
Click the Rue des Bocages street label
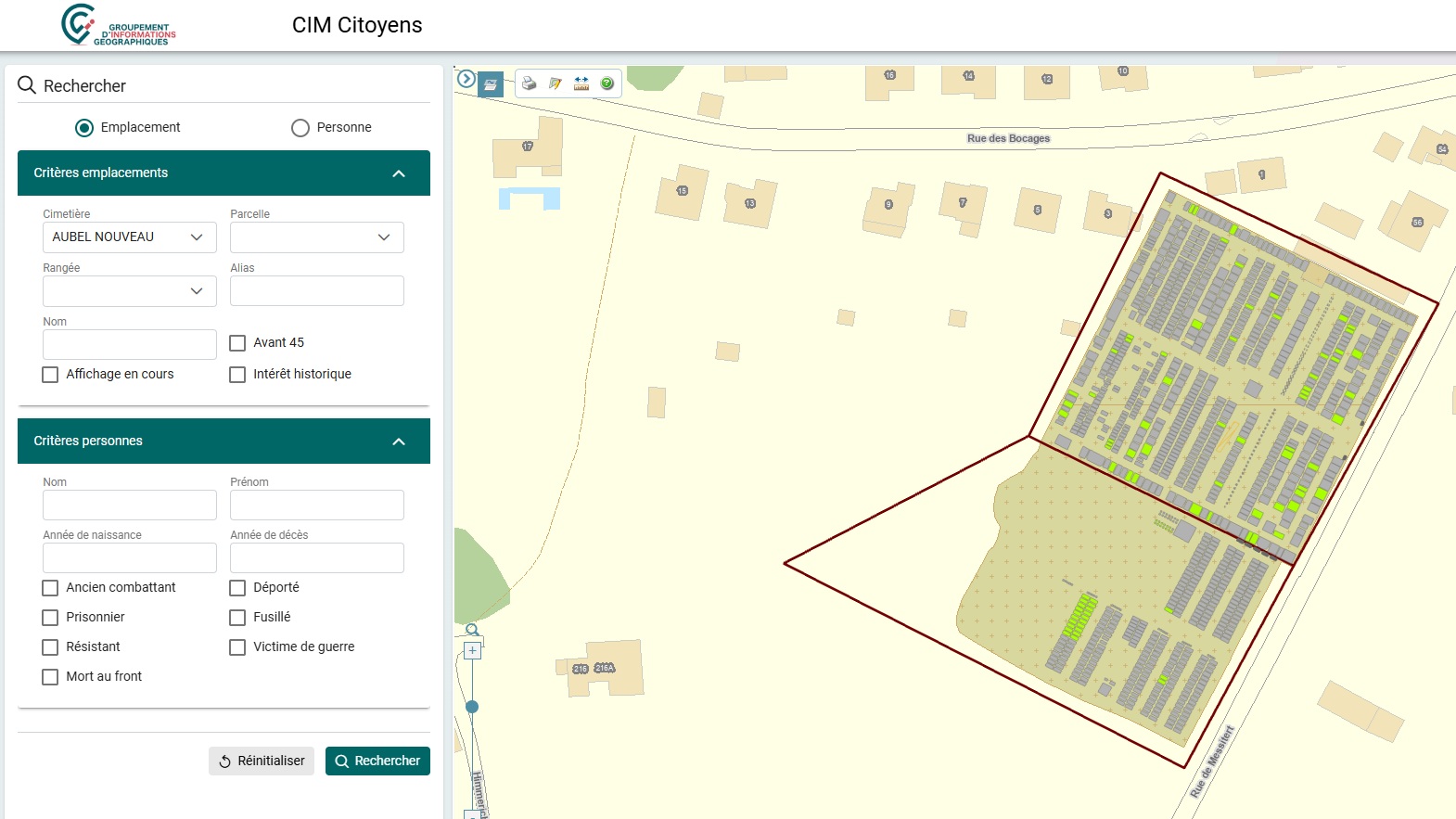[x=1009, y=138]
